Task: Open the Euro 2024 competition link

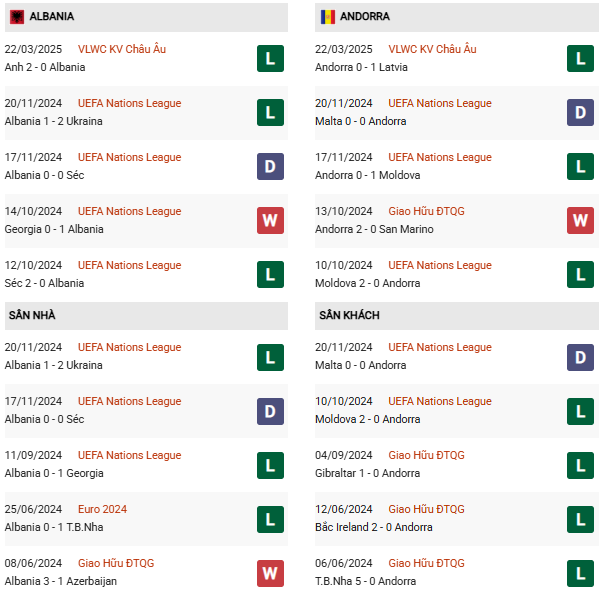Action: coord(102,509)
